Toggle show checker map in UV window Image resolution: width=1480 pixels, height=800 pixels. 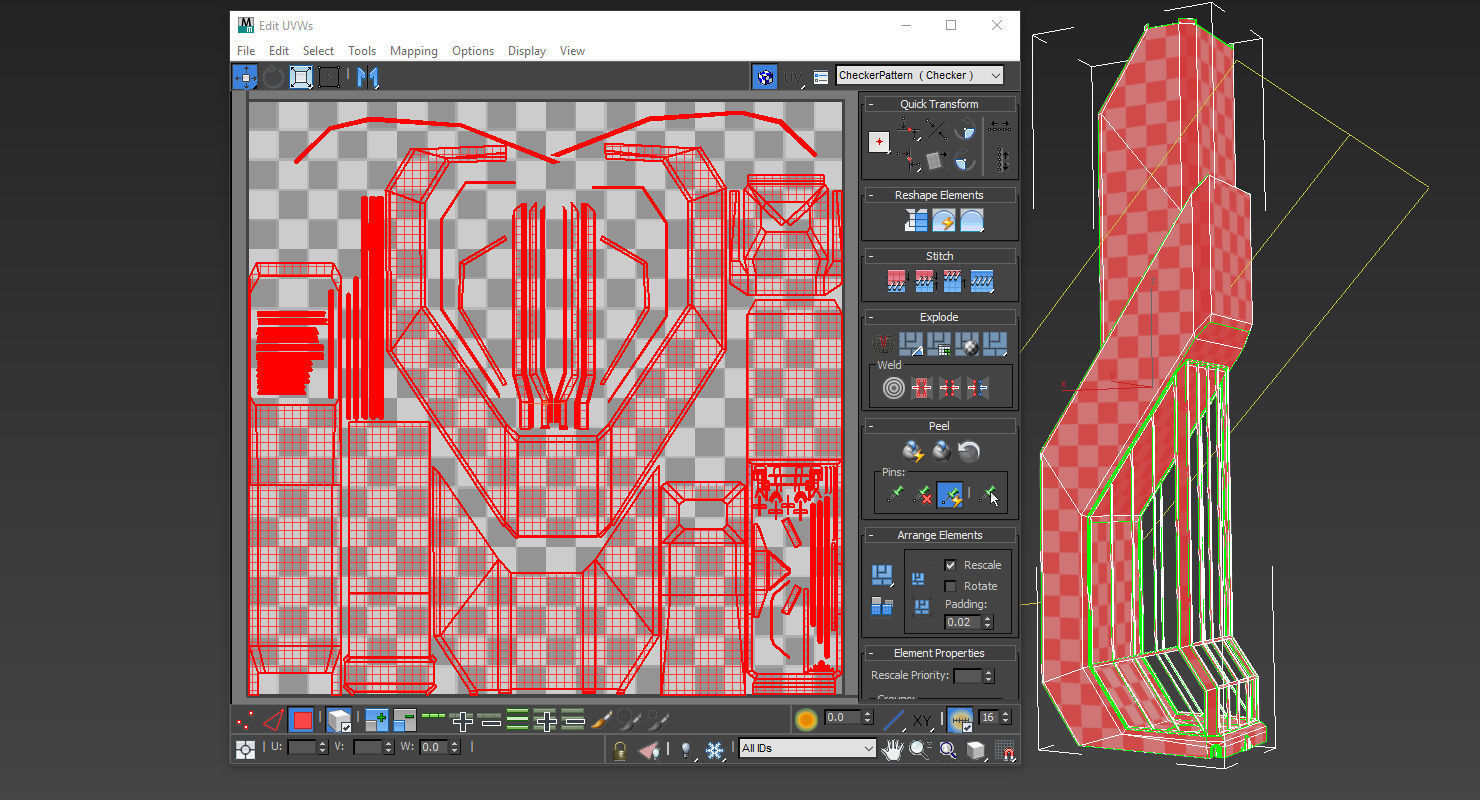click(x=765, y=77)
